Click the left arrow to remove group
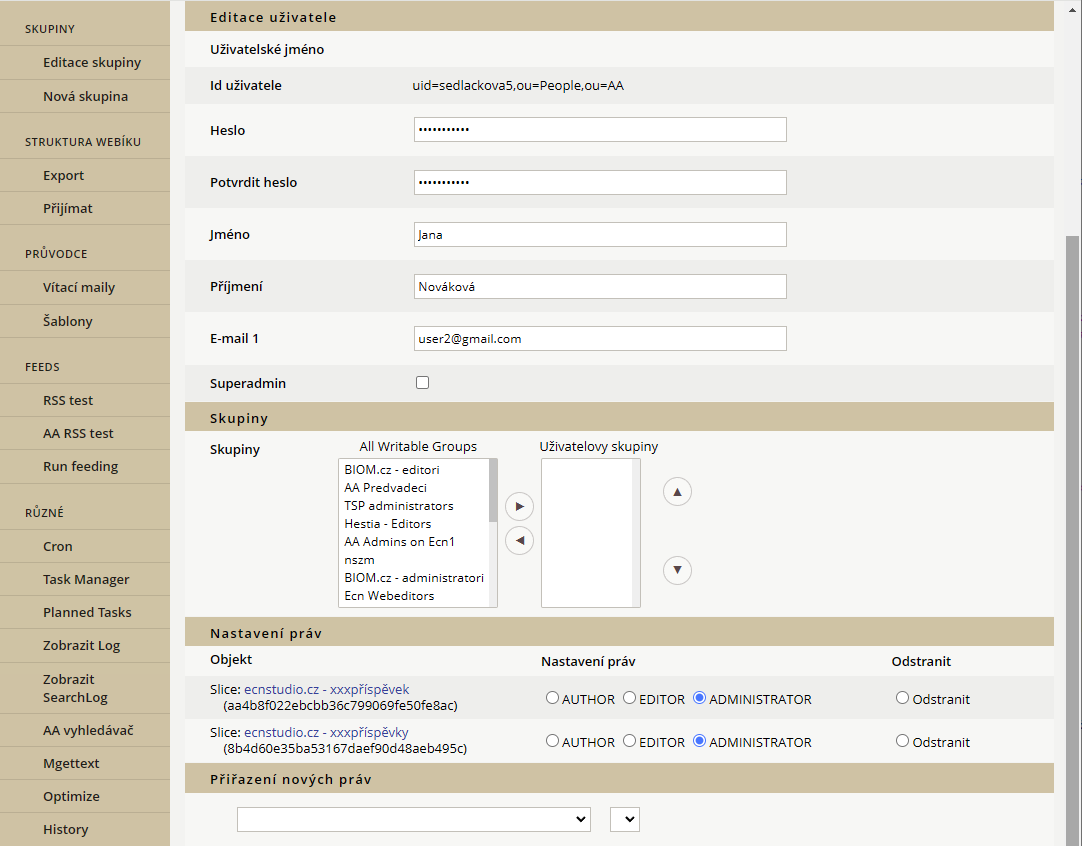The image size is (1082, 846). 519,541
